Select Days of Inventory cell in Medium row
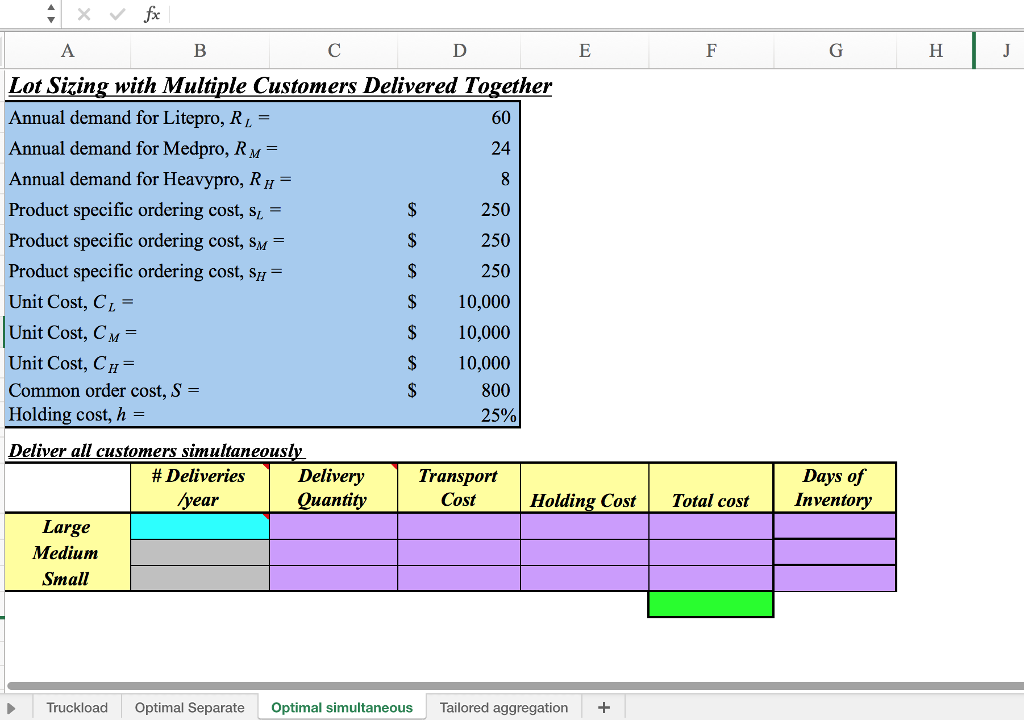Screen dimensions: 1024x720 [835, 553]
